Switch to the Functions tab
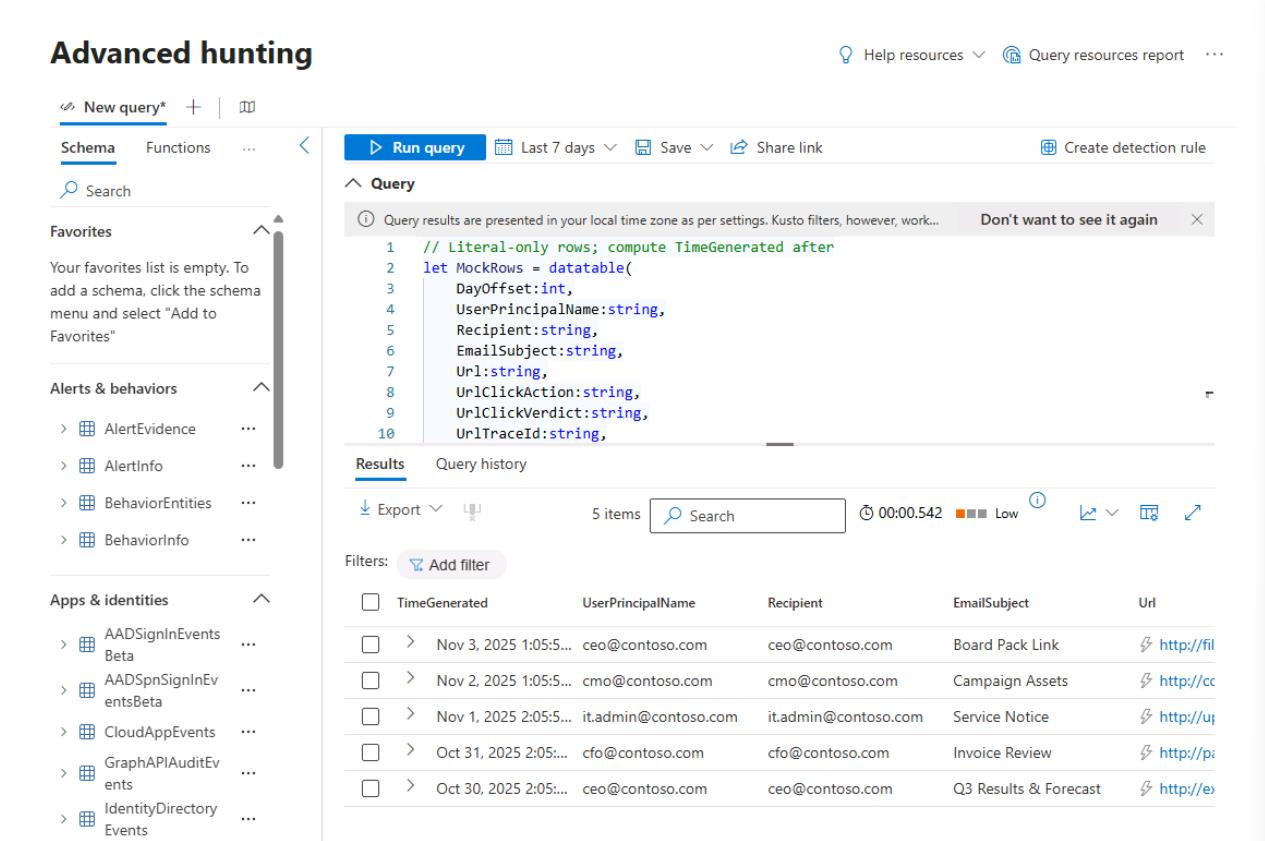 [178, 148]
